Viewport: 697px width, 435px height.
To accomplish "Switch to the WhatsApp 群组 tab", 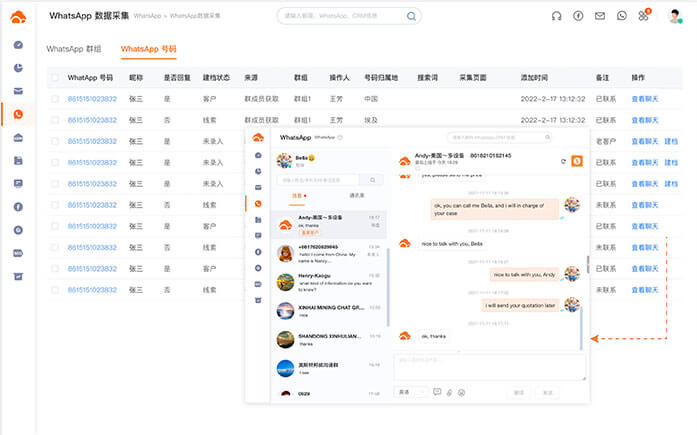I will click(73, 49).
